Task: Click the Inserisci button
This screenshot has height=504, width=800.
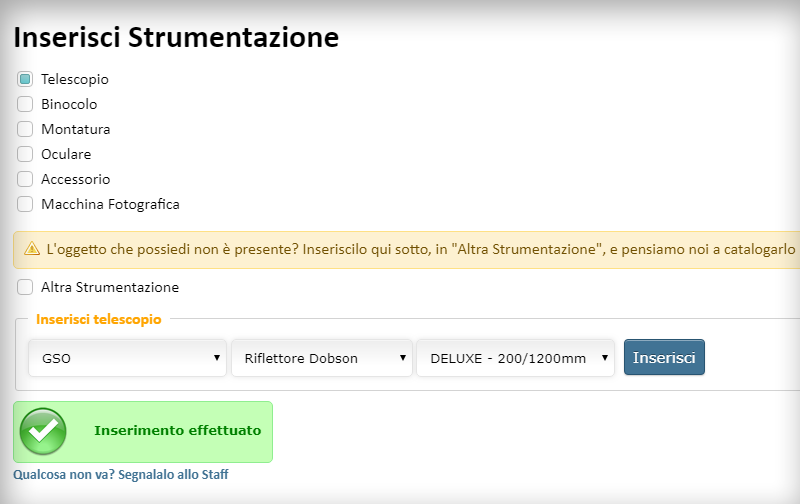Action: coord(664,358)
